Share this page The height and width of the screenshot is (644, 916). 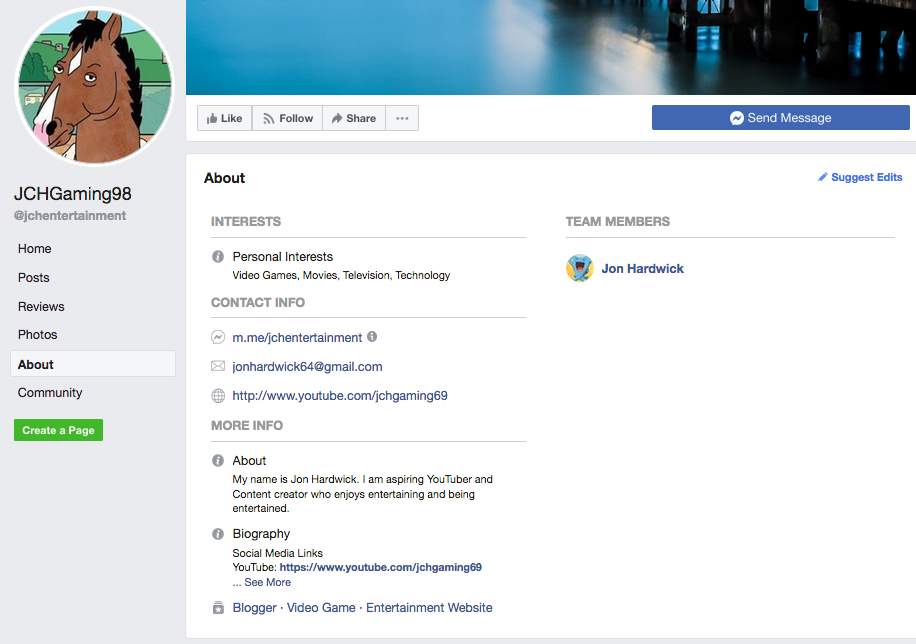click(x=354, y=118)
